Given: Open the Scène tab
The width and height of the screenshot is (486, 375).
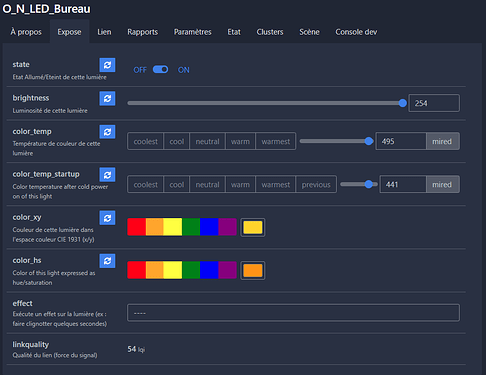Looking at the screenshot, I should click(309, 32).
